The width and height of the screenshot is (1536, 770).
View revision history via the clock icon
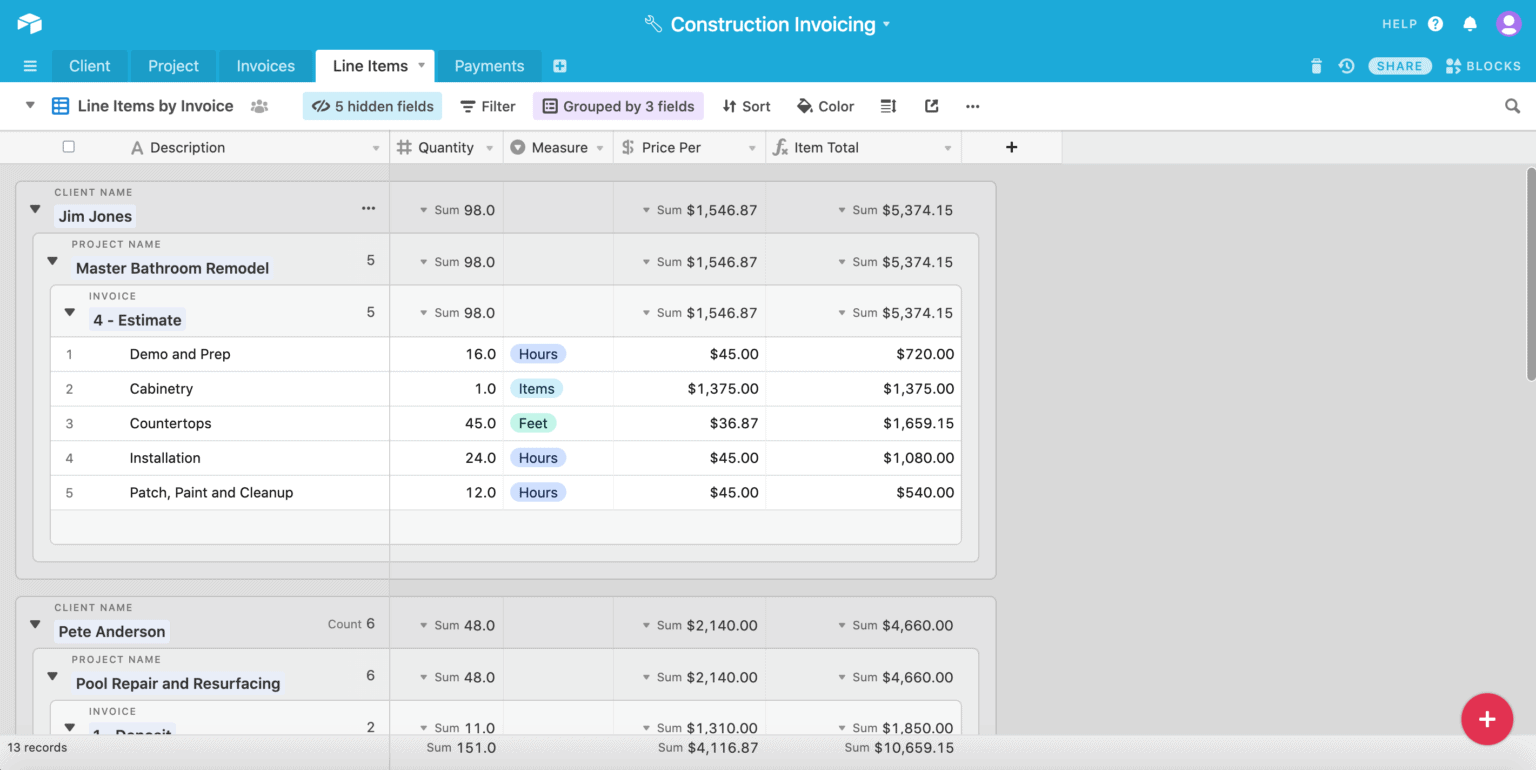pyautogui.click(x=1346, y=66)
